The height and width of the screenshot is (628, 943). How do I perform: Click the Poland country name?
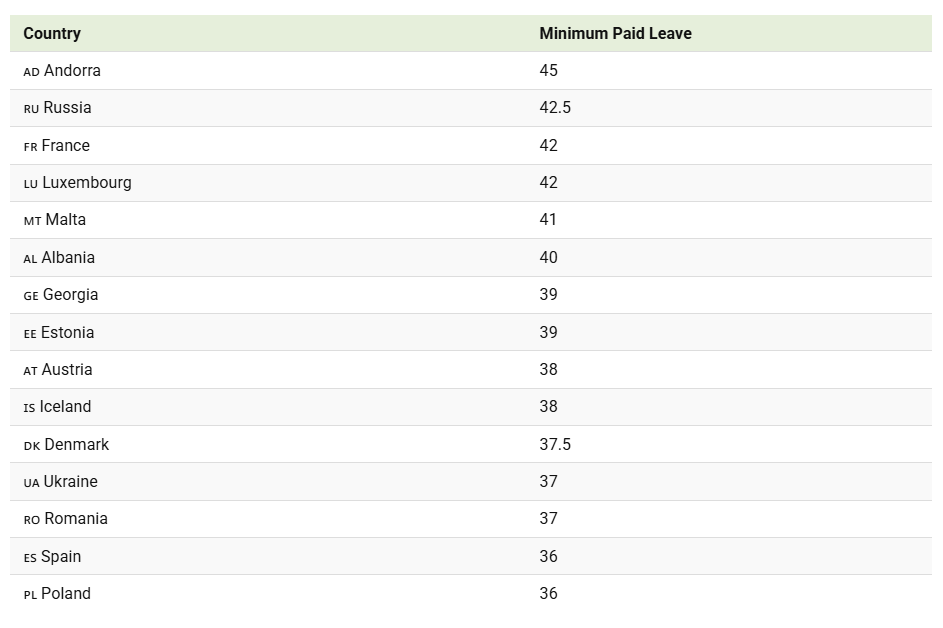[66, 594]
